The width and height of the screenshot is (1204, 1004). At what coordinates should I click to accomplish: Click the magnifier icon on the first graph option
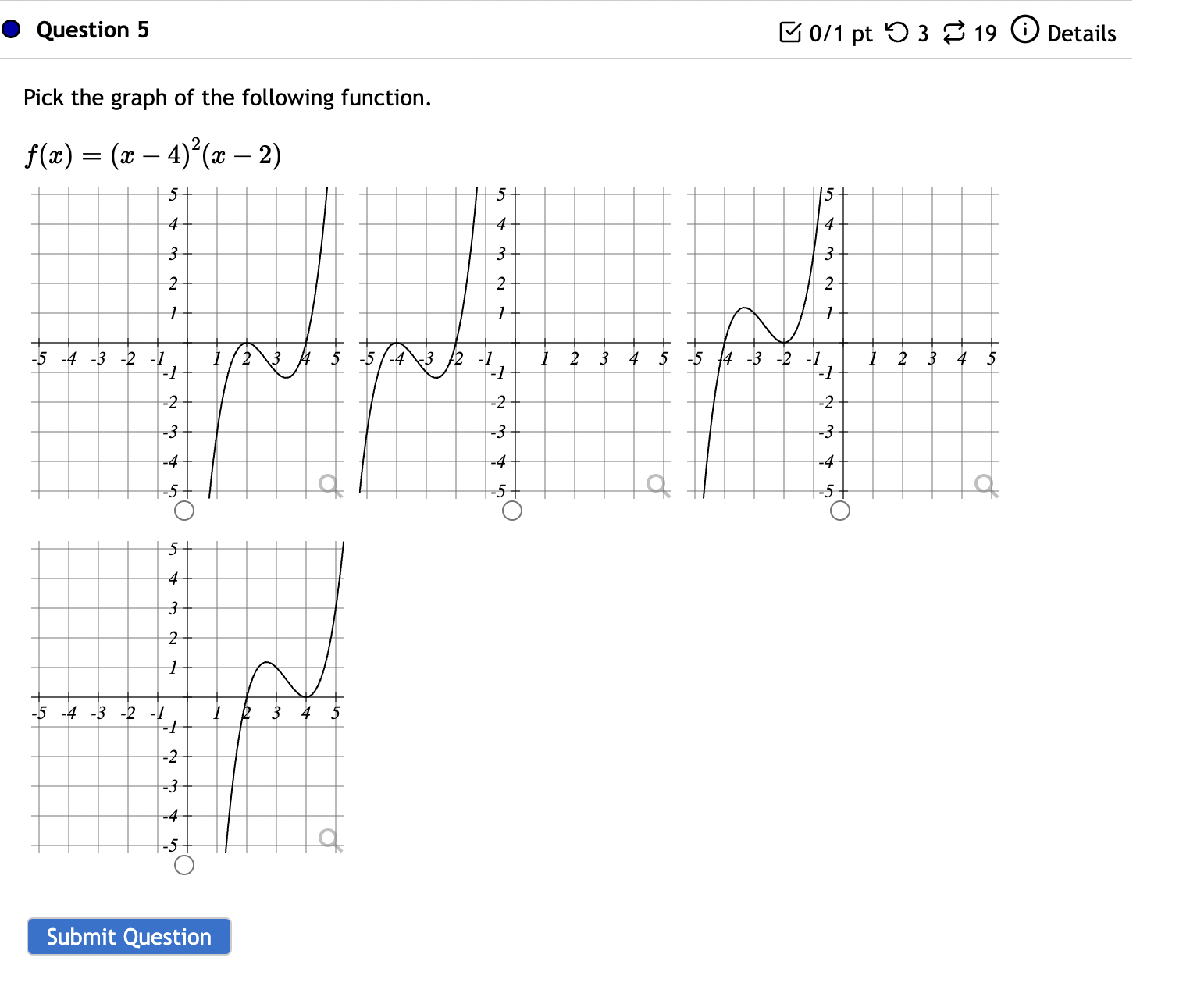point(329,484)
